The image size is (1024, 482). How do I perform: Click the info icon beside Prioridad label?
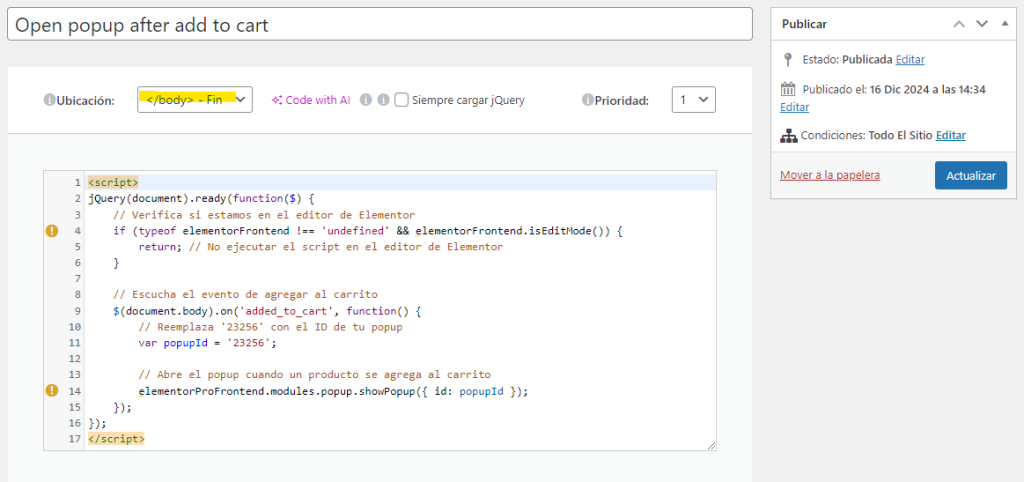pos(588,101)
